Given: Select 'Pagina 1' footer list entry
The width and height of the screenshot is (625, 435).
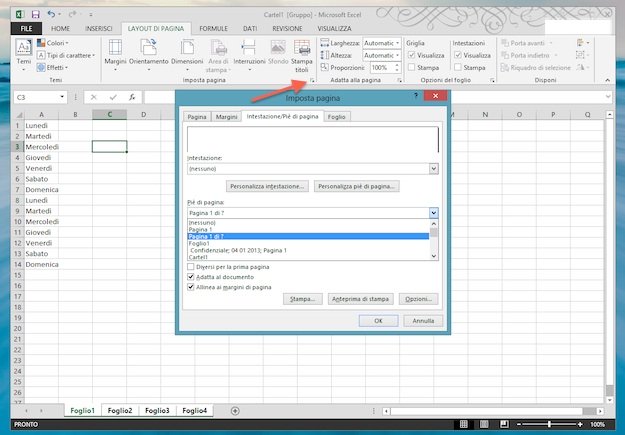Looking at the screenshot, I should coord(308,230).
